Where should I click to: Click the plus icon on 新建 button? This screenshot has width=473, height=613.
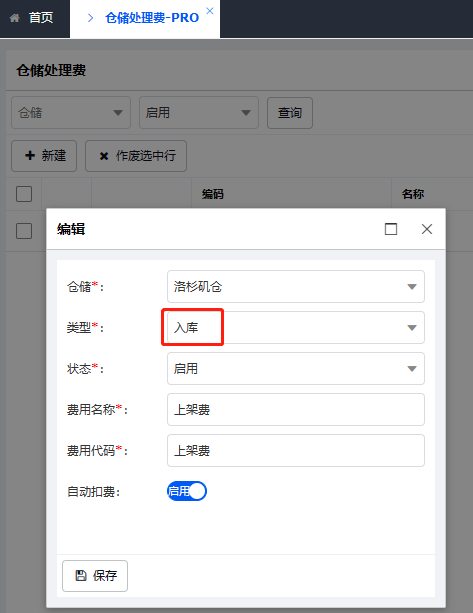point(30,156)
